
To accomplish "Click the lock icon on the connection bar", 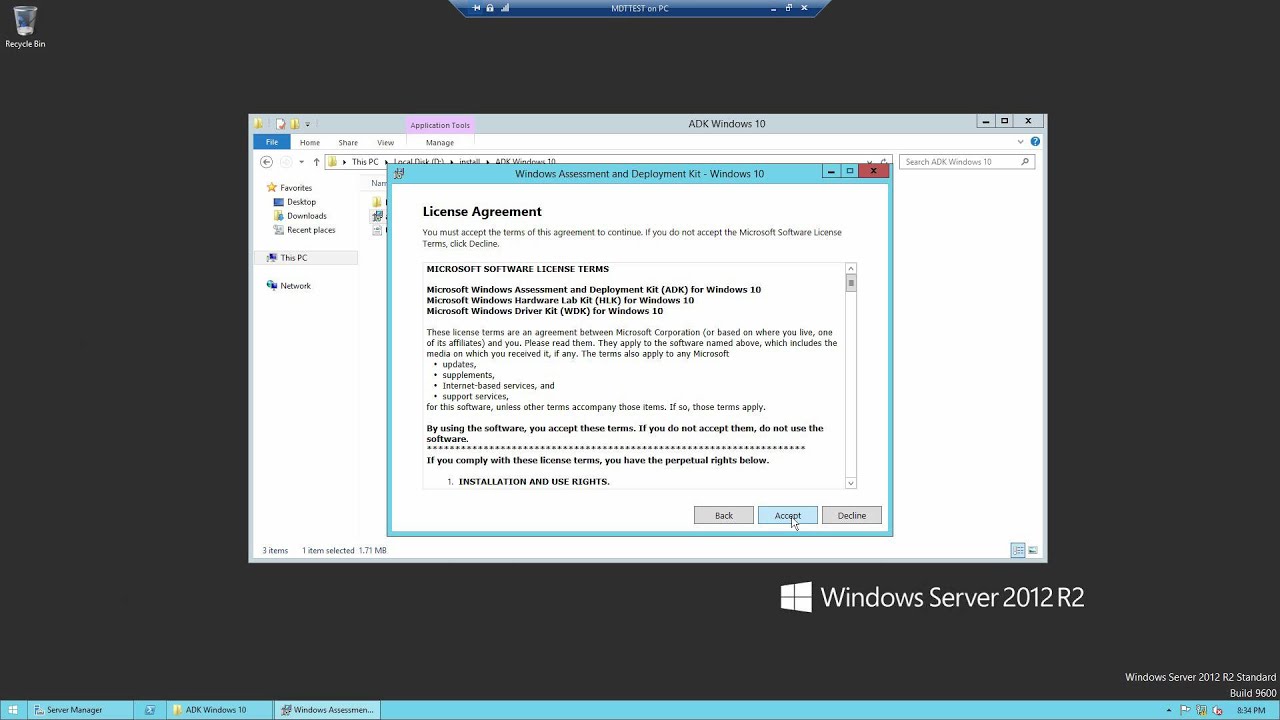I will click(490, 8).
